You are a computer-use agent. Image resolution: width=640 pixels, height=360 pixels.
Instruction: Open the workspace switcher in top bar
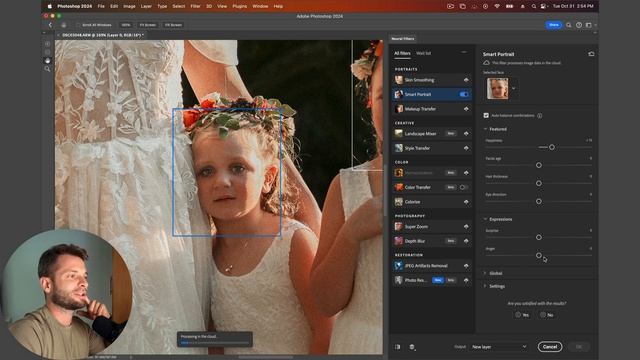pyautogui.click(x=589, y=25)
